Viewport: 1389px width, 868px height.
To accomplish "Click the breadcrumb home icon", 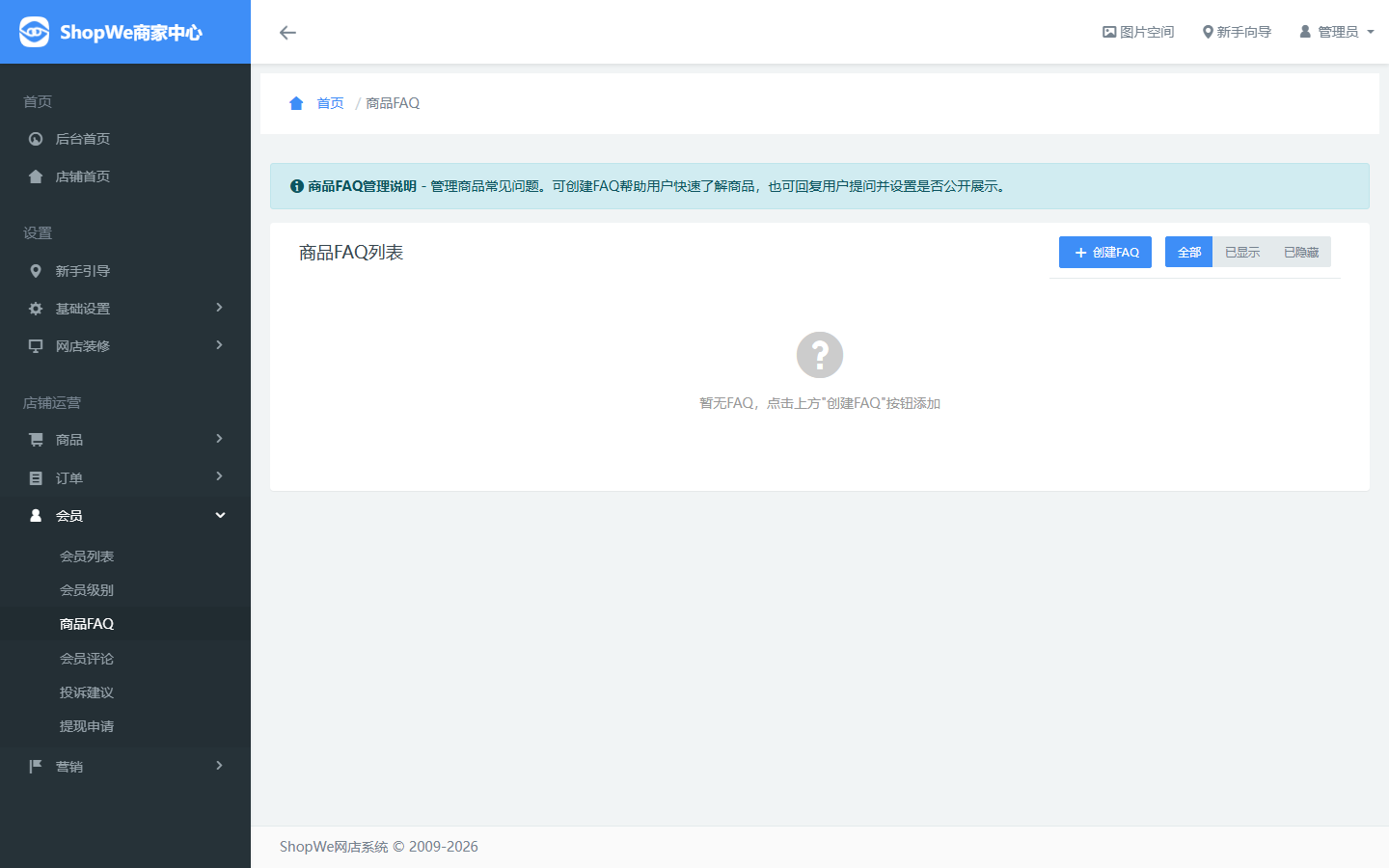I will coord(296,103).
